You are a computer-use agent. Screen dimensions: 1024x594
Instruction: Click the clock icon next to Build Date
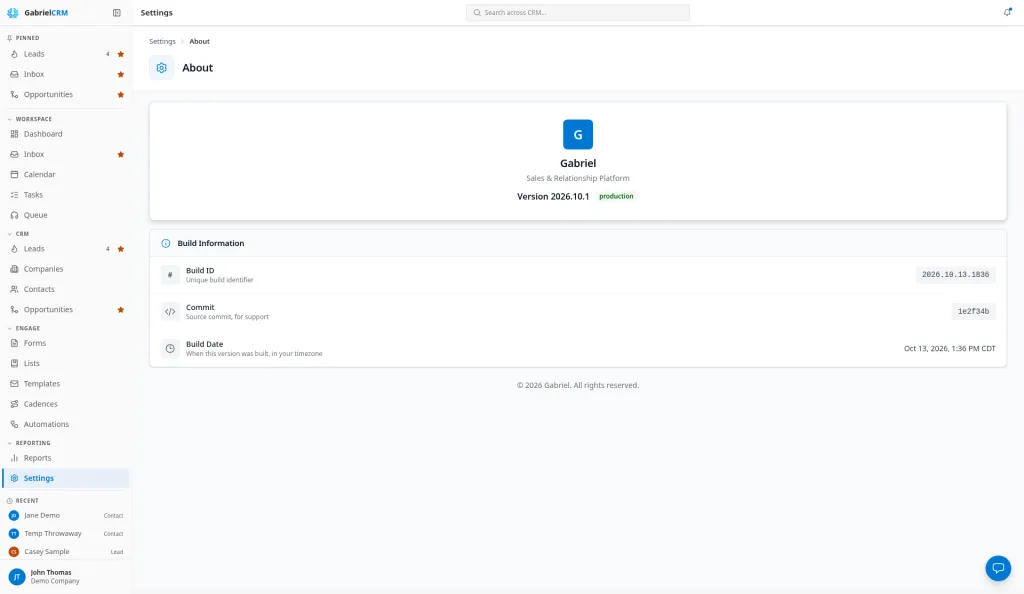[x=170, y=349]
